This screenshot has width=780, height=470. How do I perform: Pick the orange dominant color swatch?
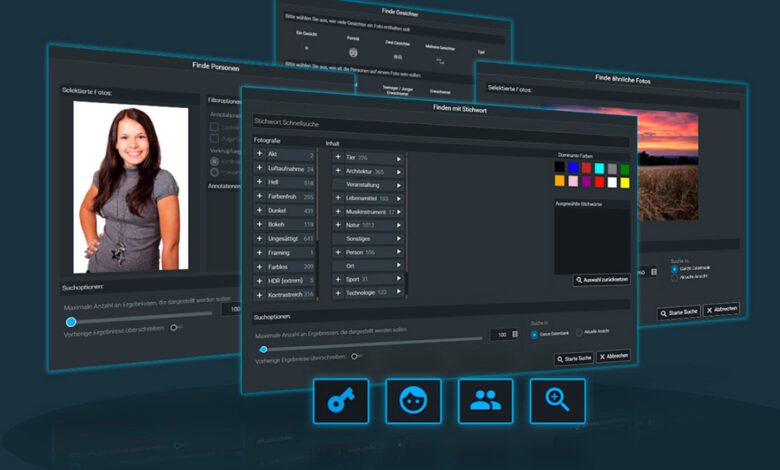click(560, 180)
